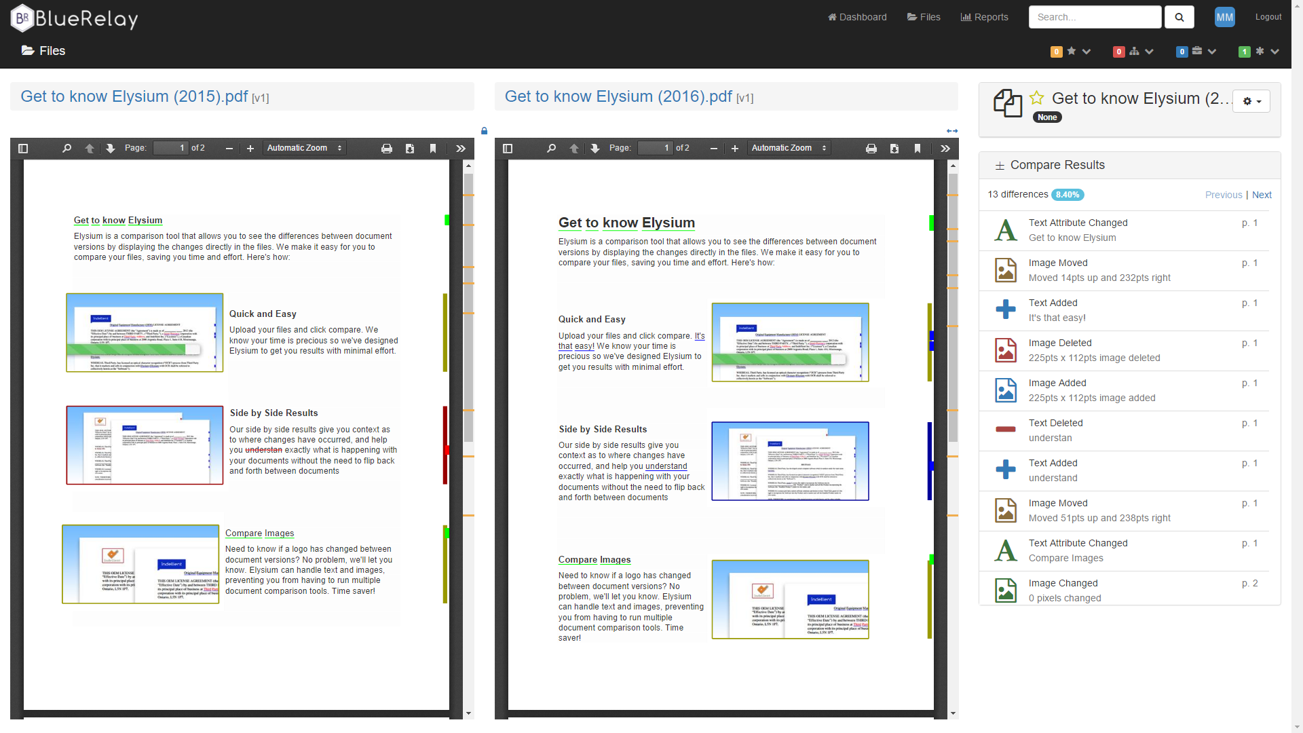Image resolution: width=1303 pixels, height=733 pixels.
Task: Click the swap documents arrows icon
Action: pyautogui.click(x=952, y=131)
